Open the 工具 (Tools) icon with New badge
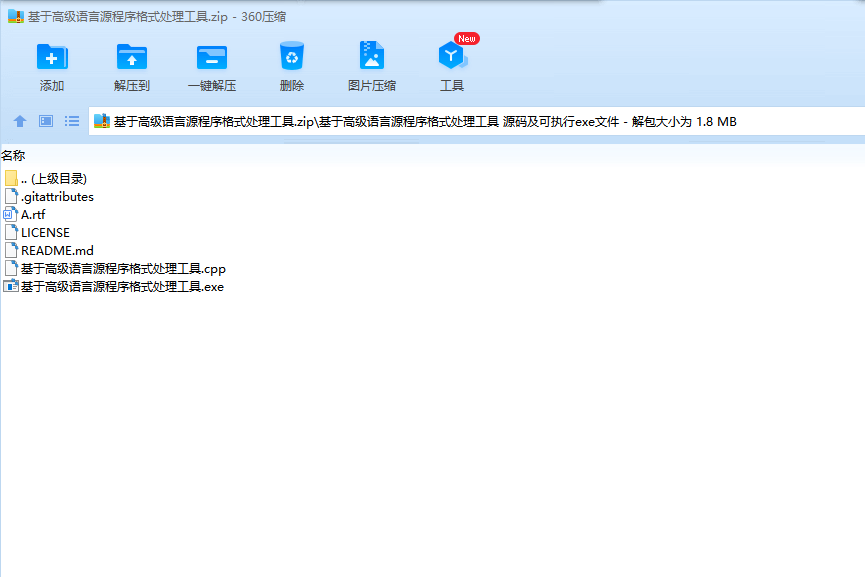The width and height of the screenshot is (865, 577). click(x=453, y=55)
